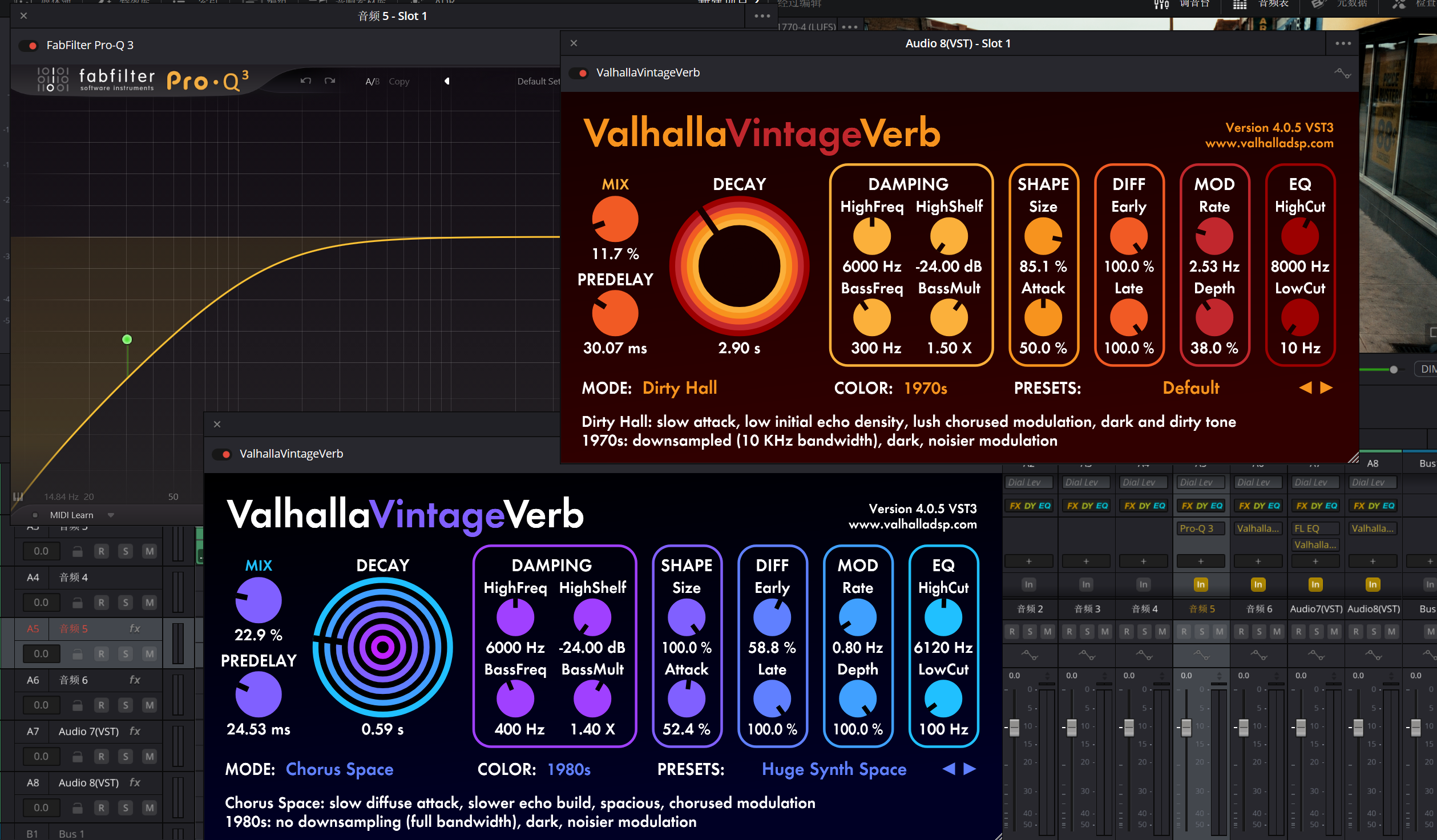Click automation icon on mixer channel 音频 6
The image size is (1437, 840).
1258,655
